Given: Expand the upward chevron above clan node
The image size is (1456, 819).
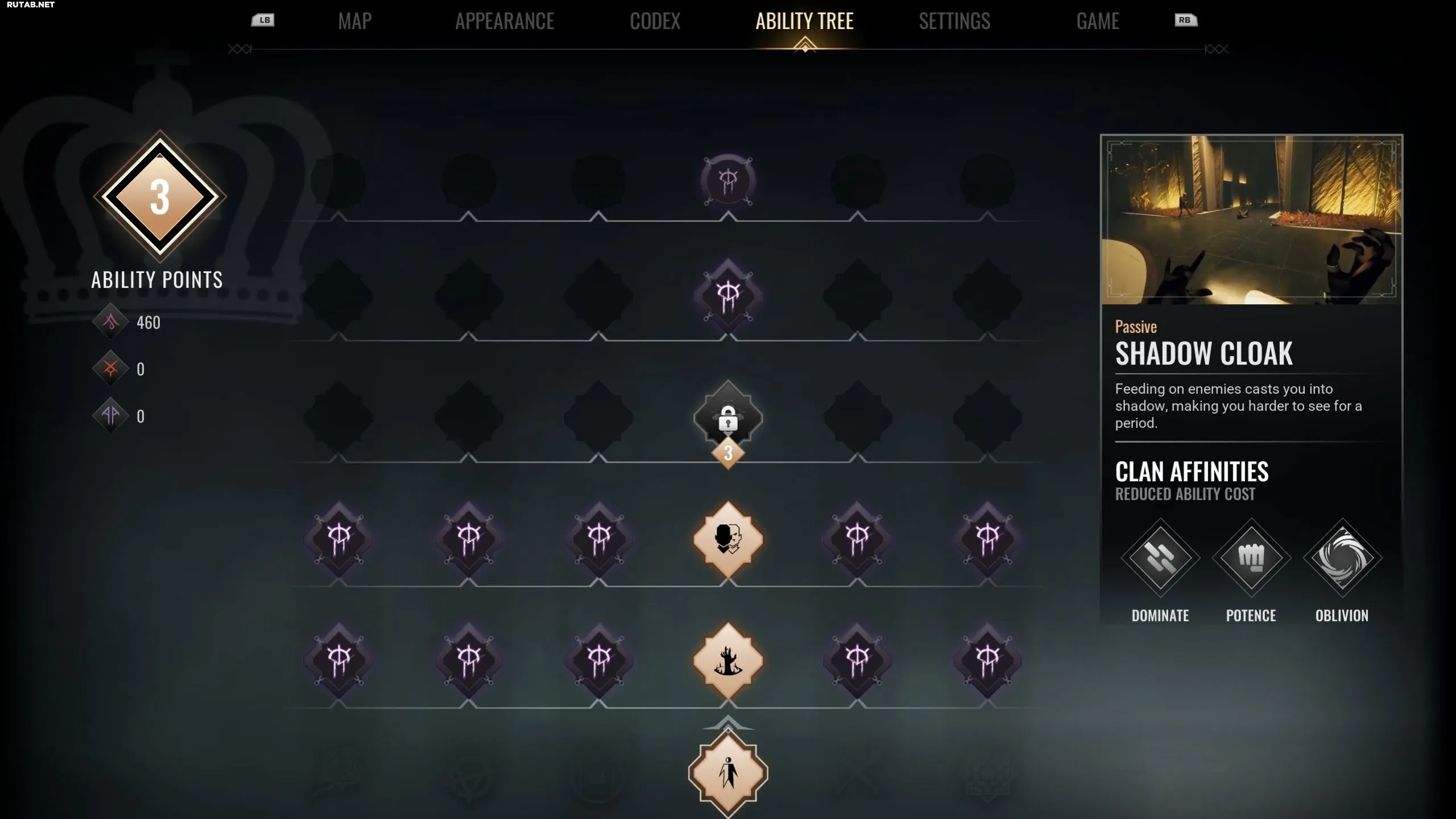Looking at the screenshot, I should click(x=728, y=724).
